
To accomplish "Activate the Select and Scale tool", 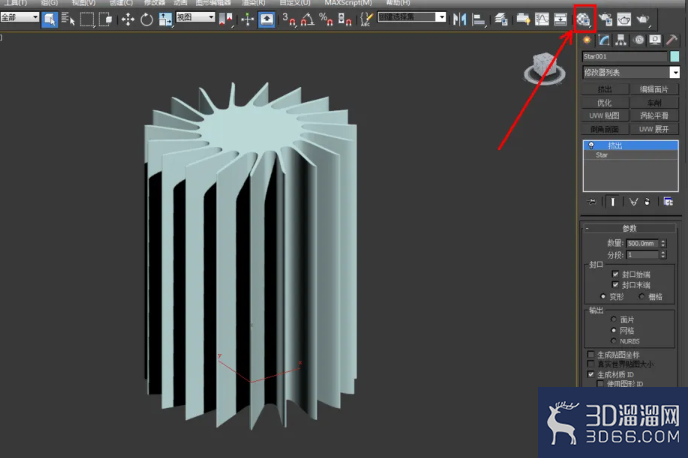I will click(165, 19).
